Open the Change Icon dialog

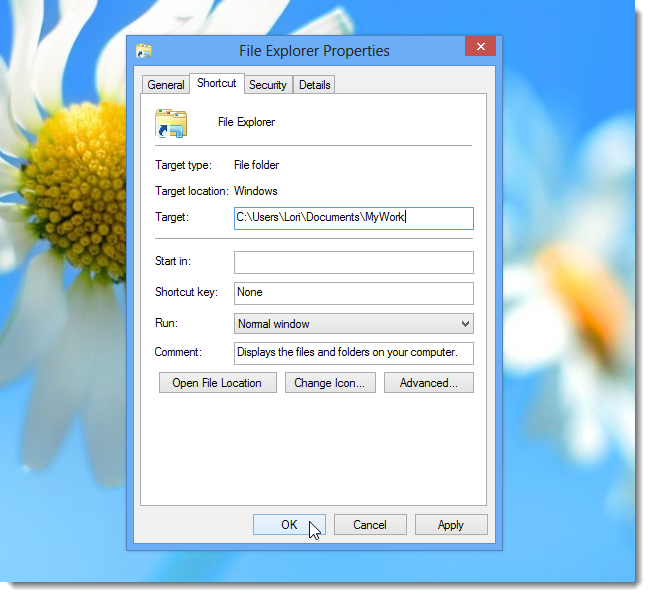pos(330,383)
